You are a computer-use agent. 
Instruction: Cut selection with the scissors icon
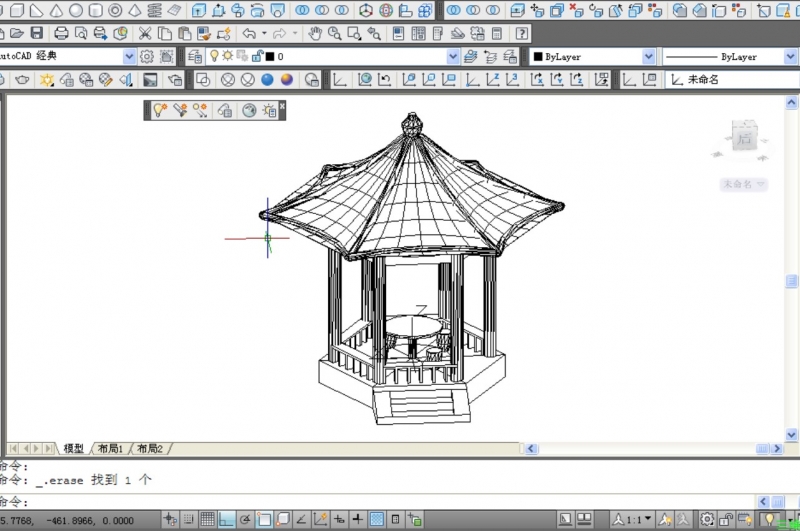click(145, 34)
